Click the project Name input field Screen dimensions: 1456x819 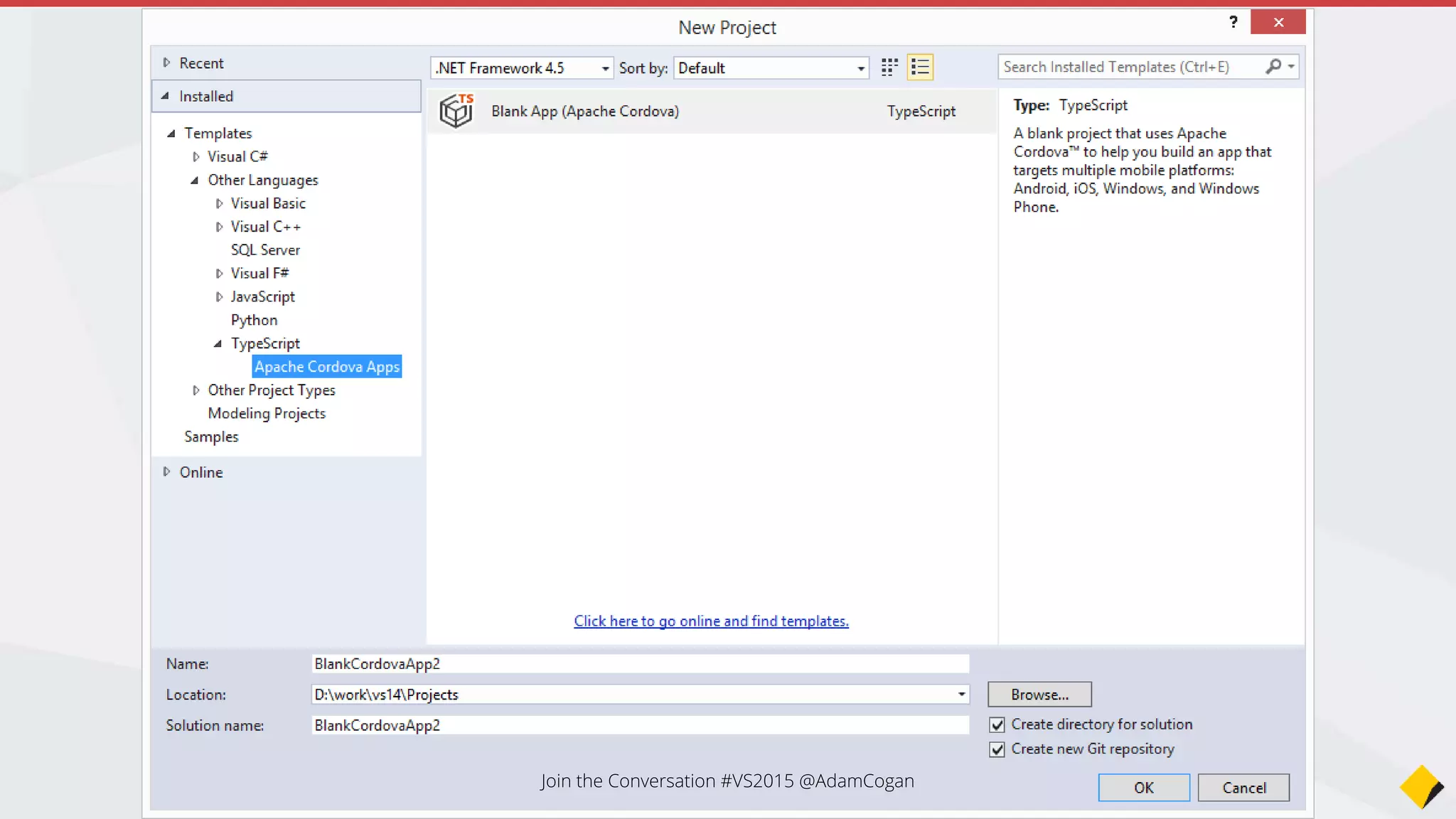point(640,663)
